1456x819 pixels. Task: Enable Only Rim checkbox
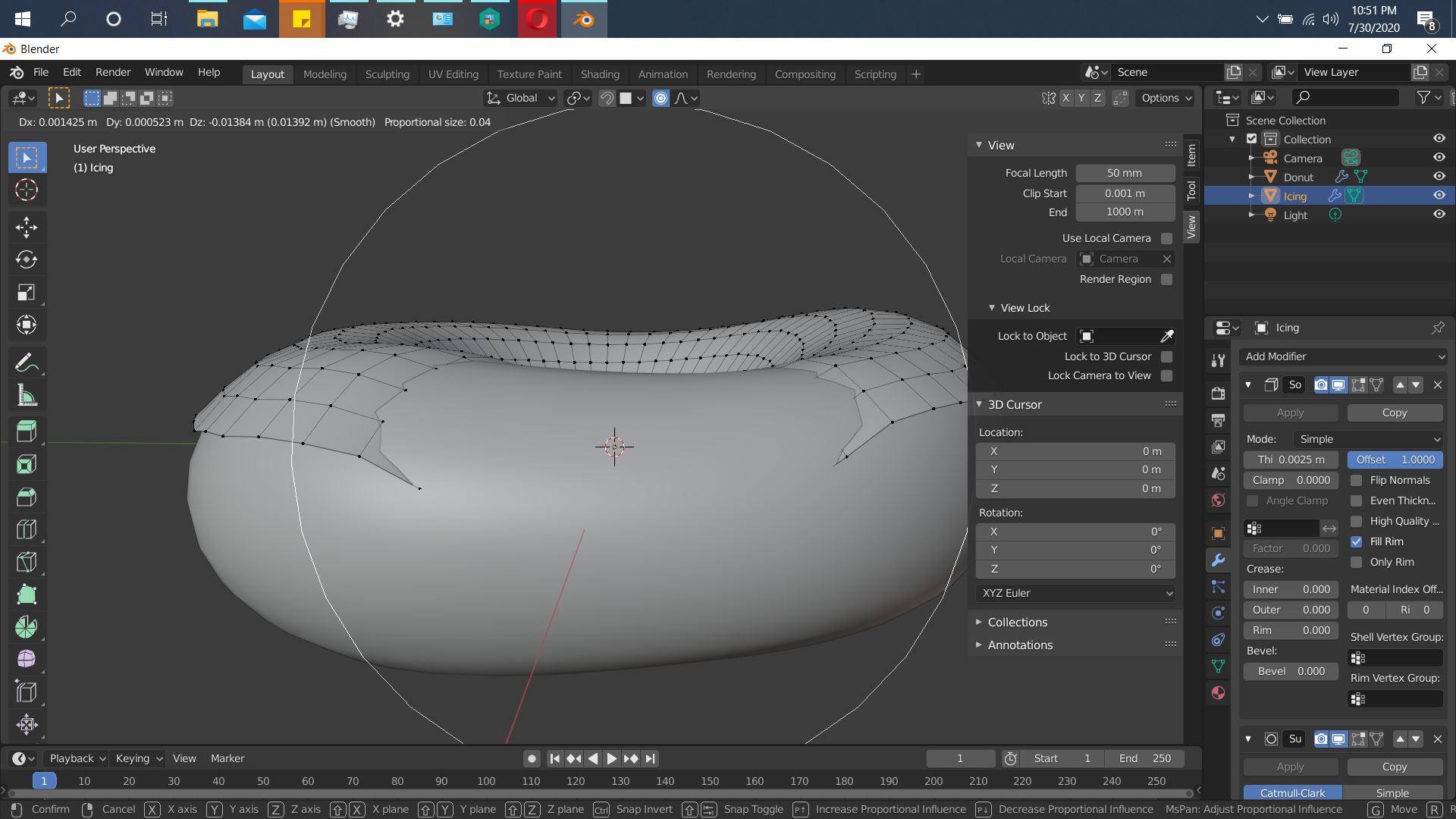click(1357, 562)
